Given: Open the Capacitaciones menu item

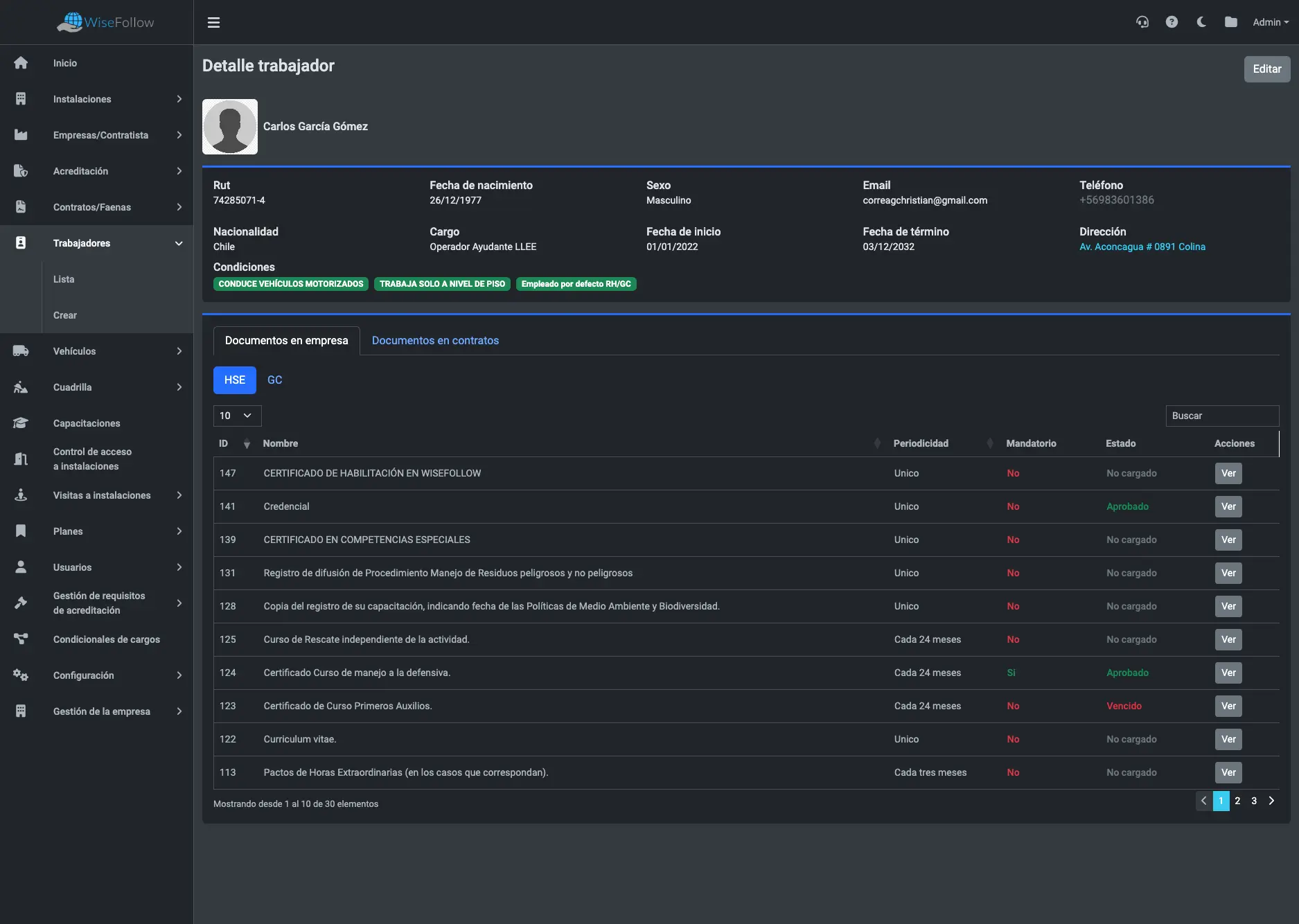Looking at the screenshot, I should point(87,423).
